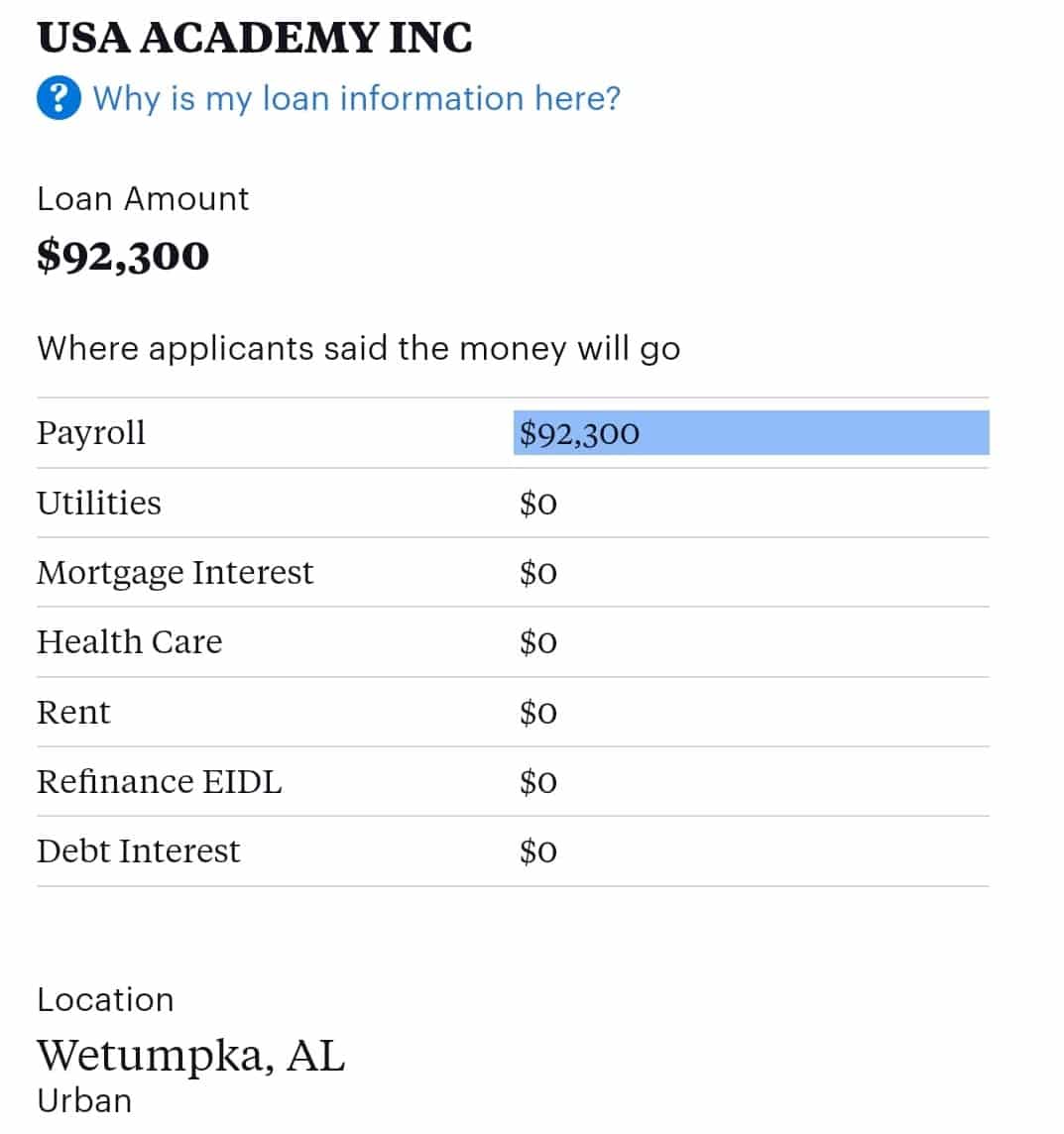Click the Rent row label

[x=73, y=712]
